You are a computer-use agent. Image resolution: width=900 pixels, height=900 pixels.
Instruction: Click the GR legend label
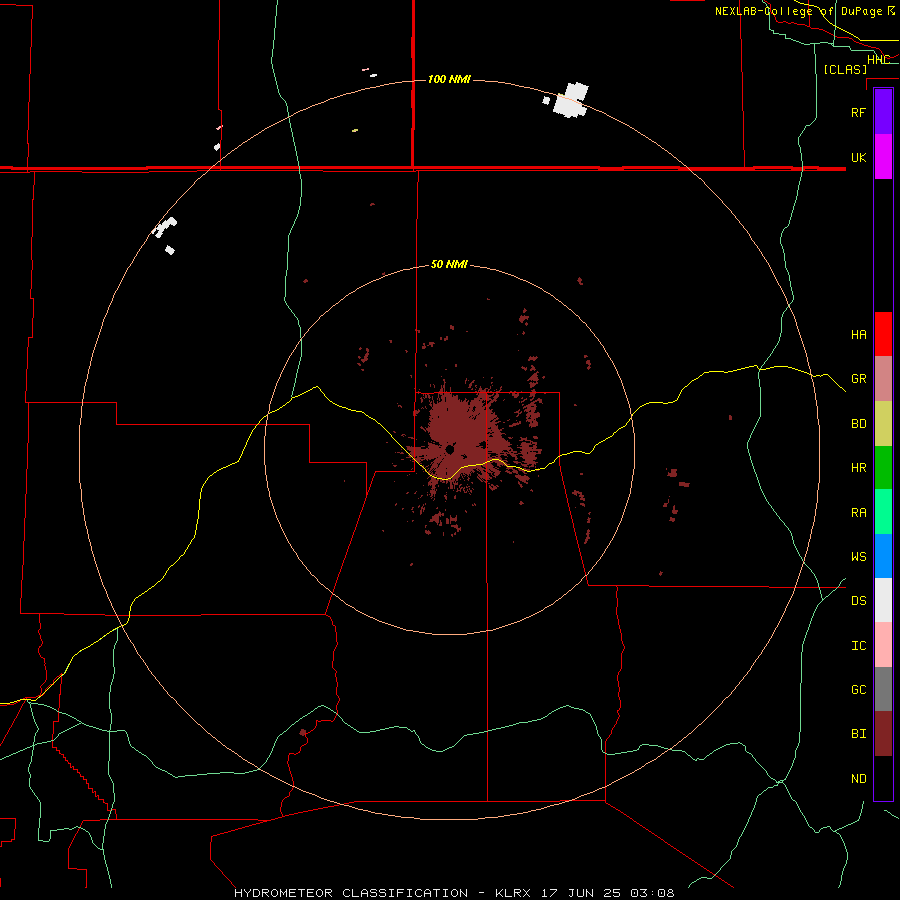click(x=858, y=379)
